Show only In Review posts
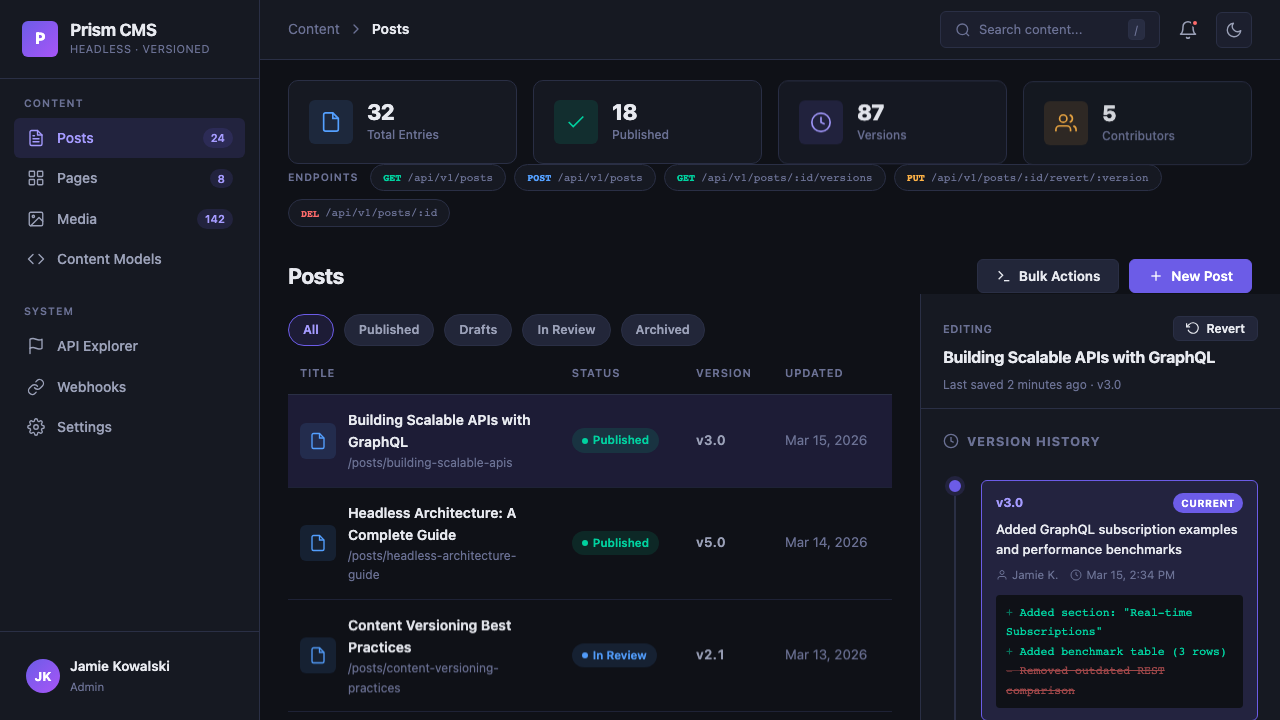 coord(566,330)
